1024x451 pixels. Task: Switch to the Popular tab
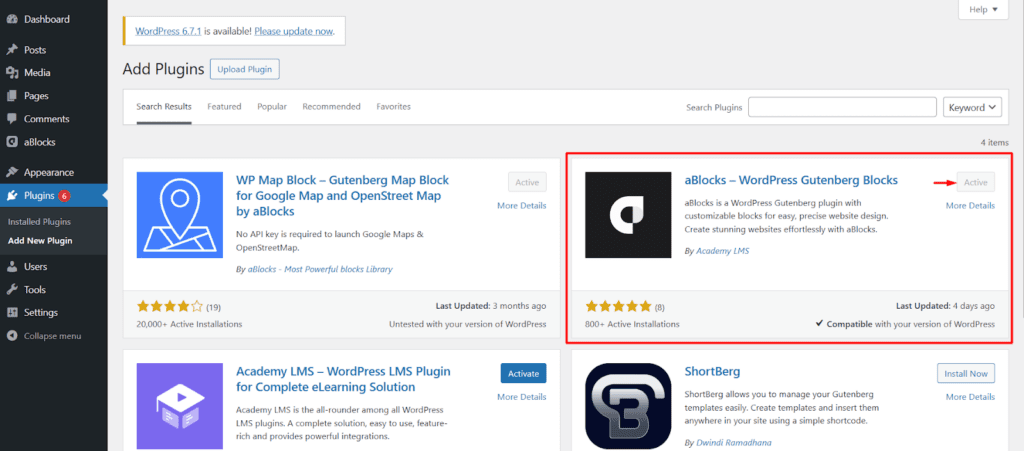272,106
